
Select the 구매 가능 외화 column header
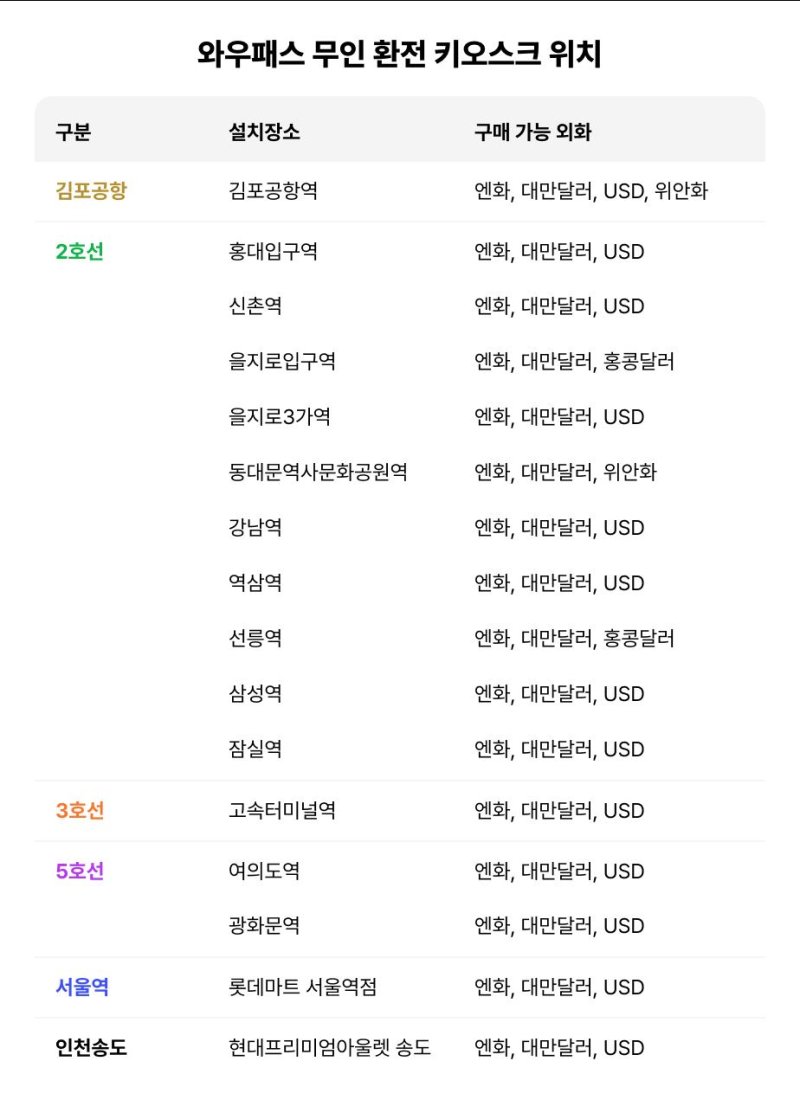pyautogui.click(x=533, y=131)
